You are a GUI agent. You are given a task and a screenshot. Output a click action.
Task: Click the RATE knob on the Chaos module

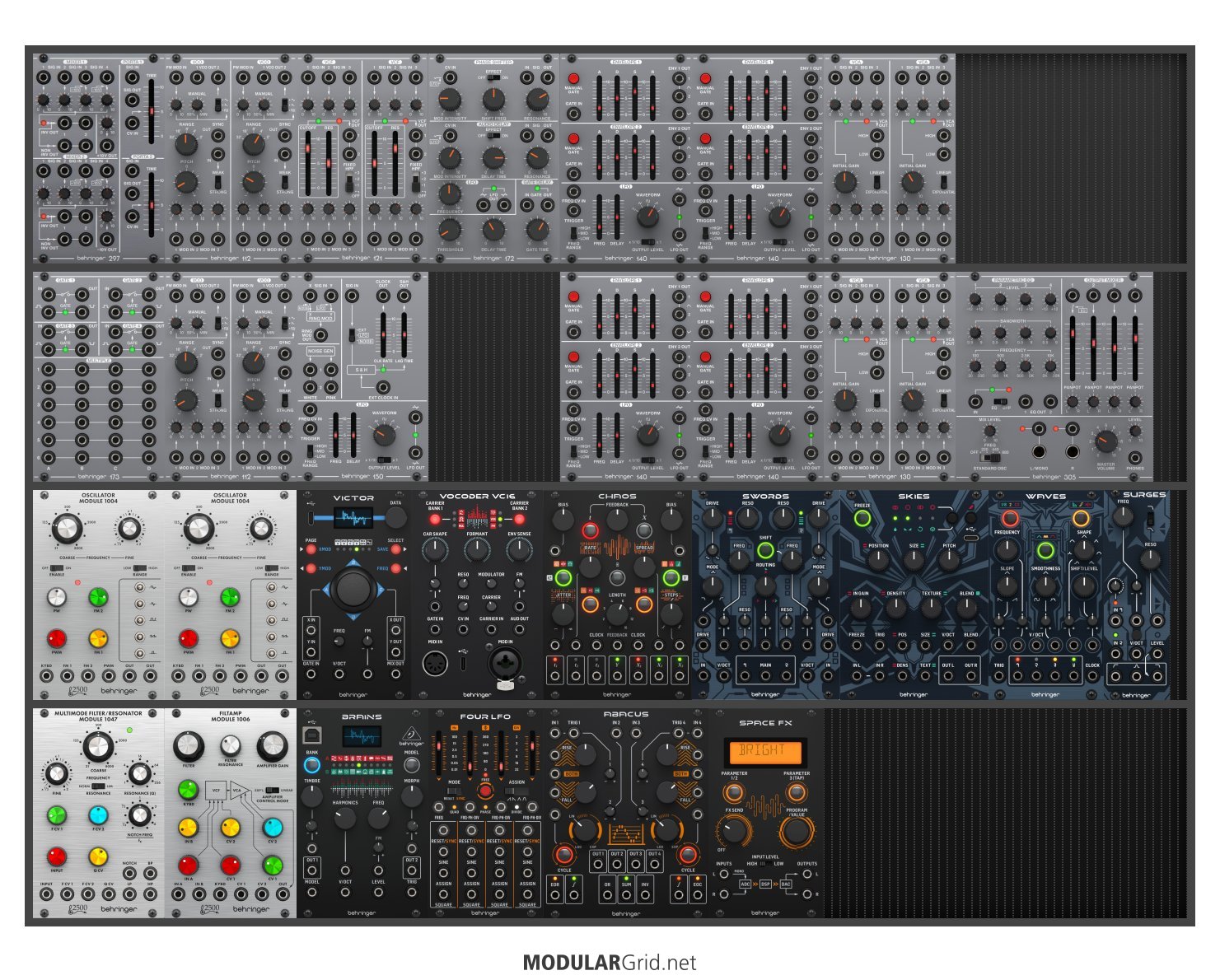[590, 566]
